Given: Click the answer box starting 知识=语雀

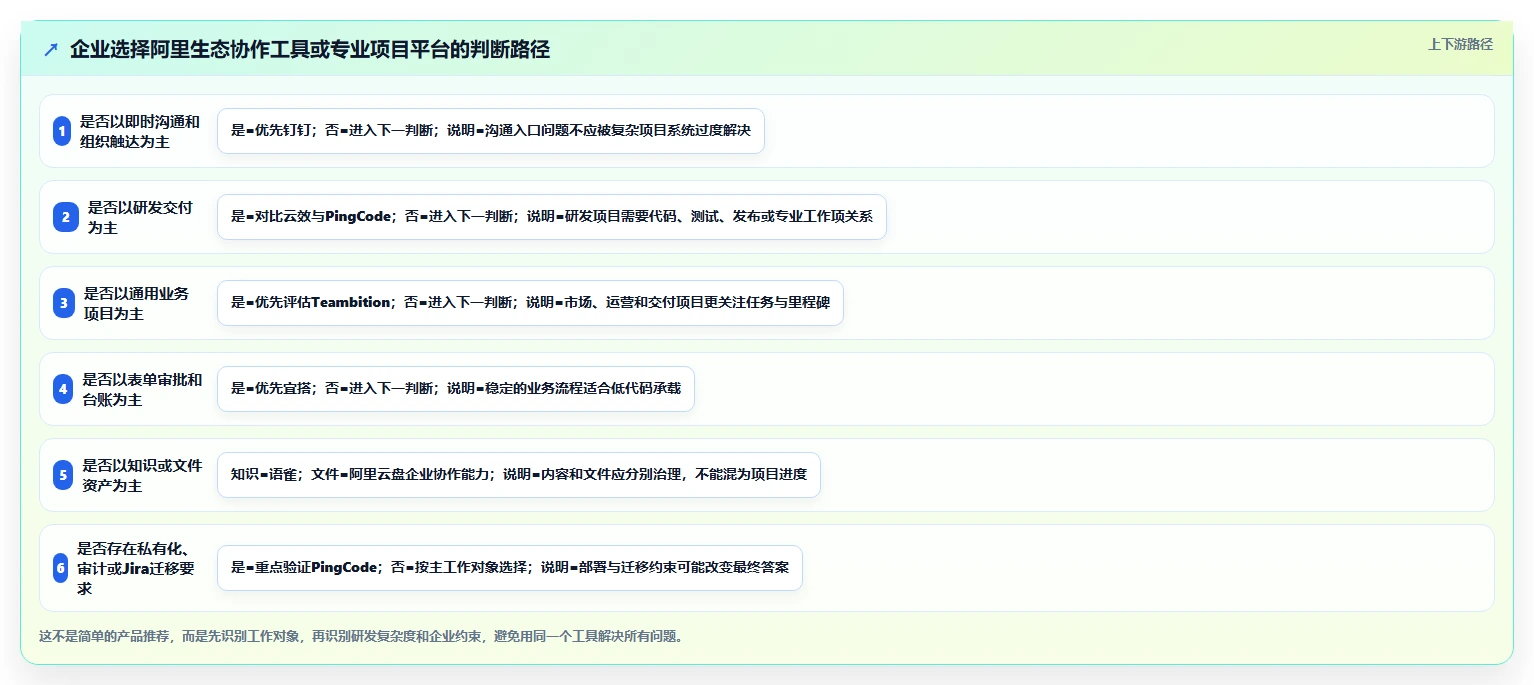Looking at the screenshot, I should pos(519,475).
